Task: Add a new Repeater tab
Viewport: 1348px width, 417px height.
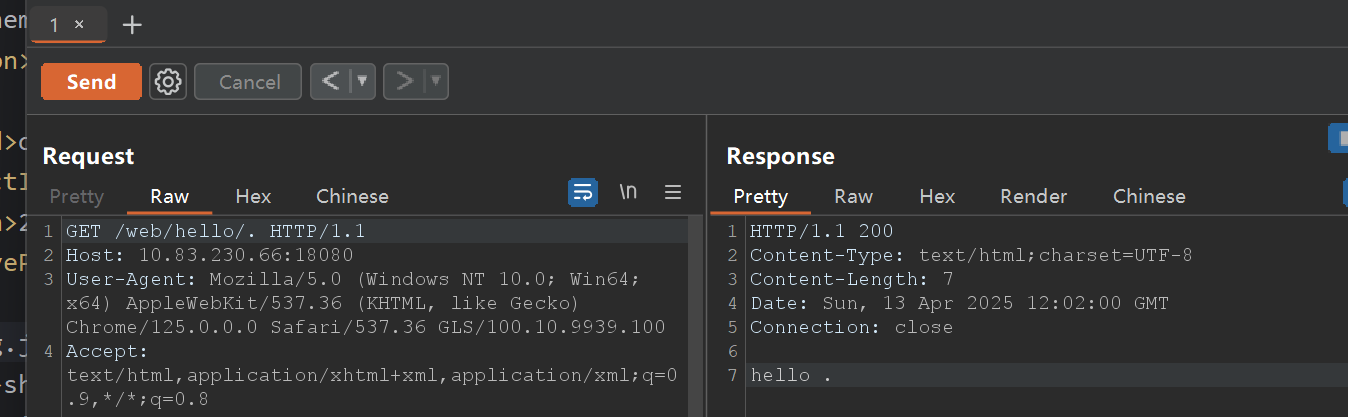Action: (132, 25)
